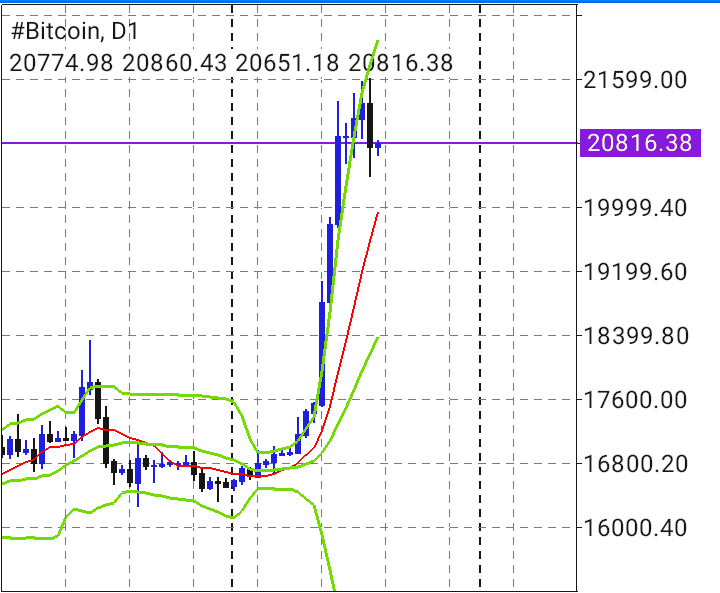Click the 18399.80 price axis label
Image resolution: width=720 pixels, height=593 pixels.
click(x=635, y=336)
